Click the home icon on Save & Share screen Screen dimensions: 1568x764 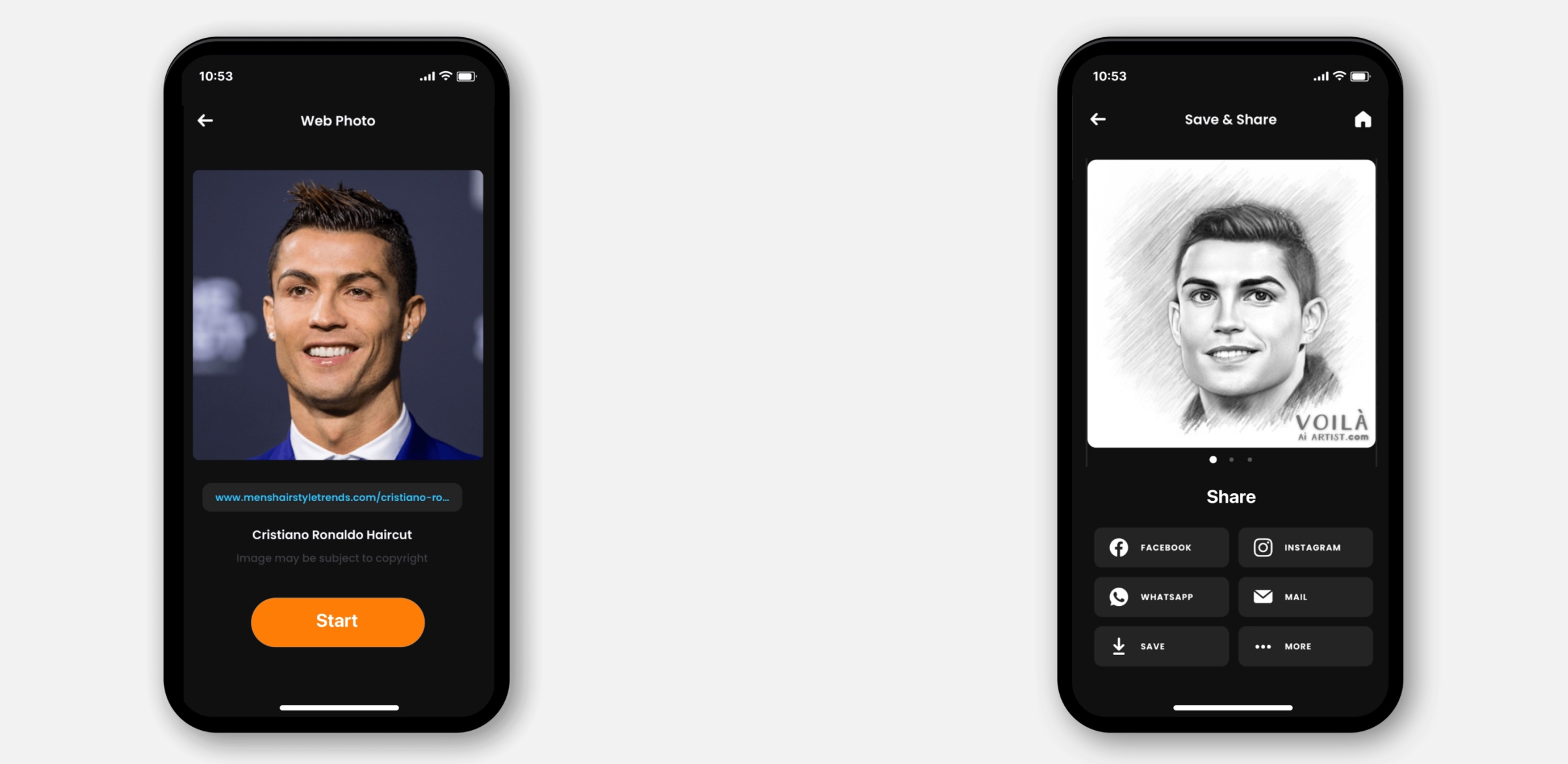tap(1363, 119)
